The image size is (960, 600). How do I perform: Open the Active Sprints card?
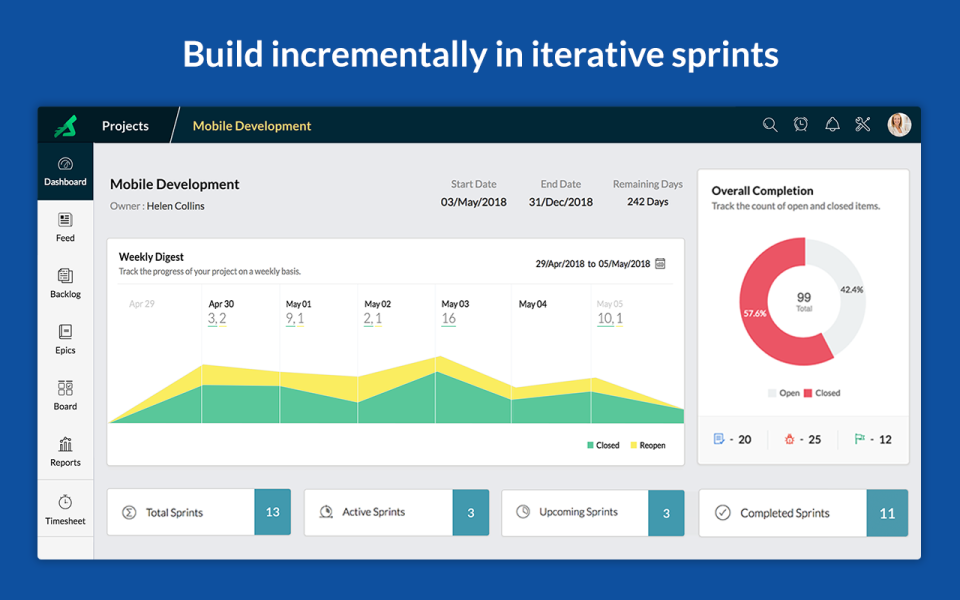pyautogui.click(x=396, y=512)
